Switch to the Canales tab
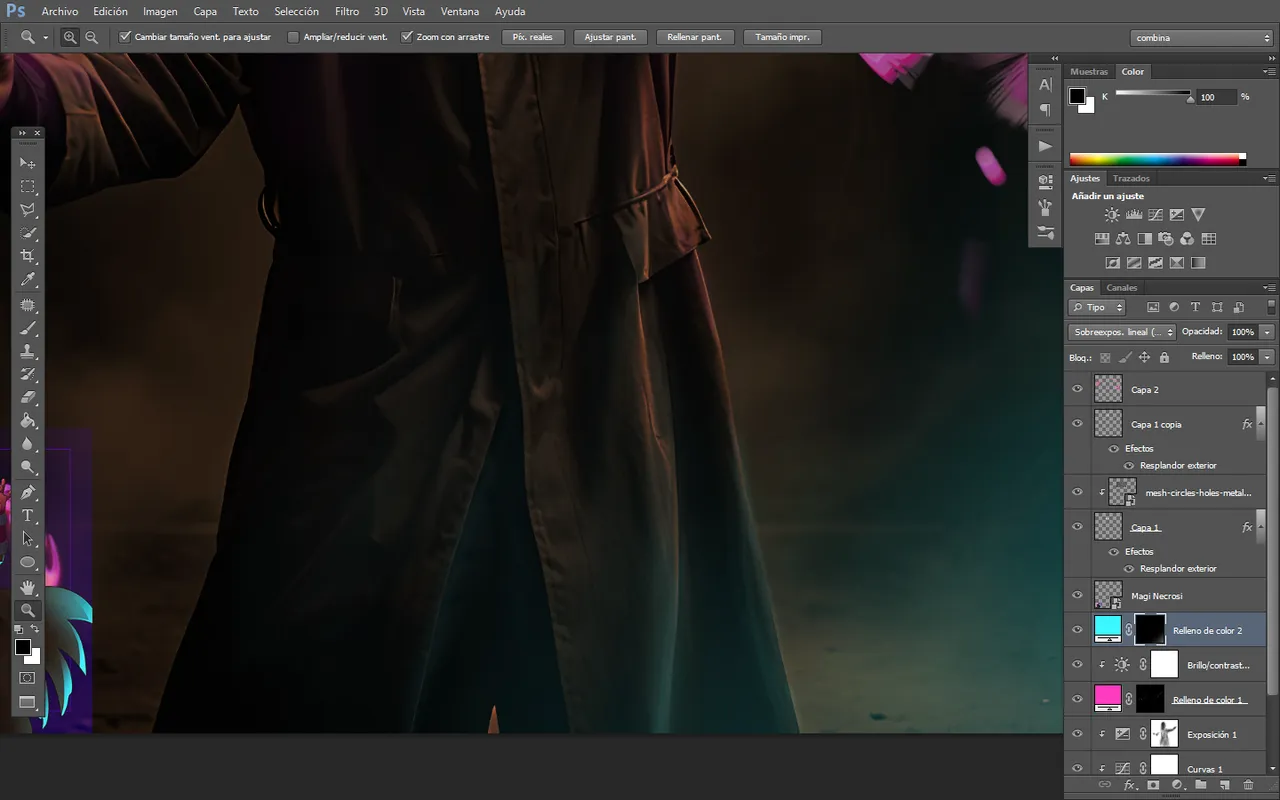 pyautogui.click(x=1122, y=288)
